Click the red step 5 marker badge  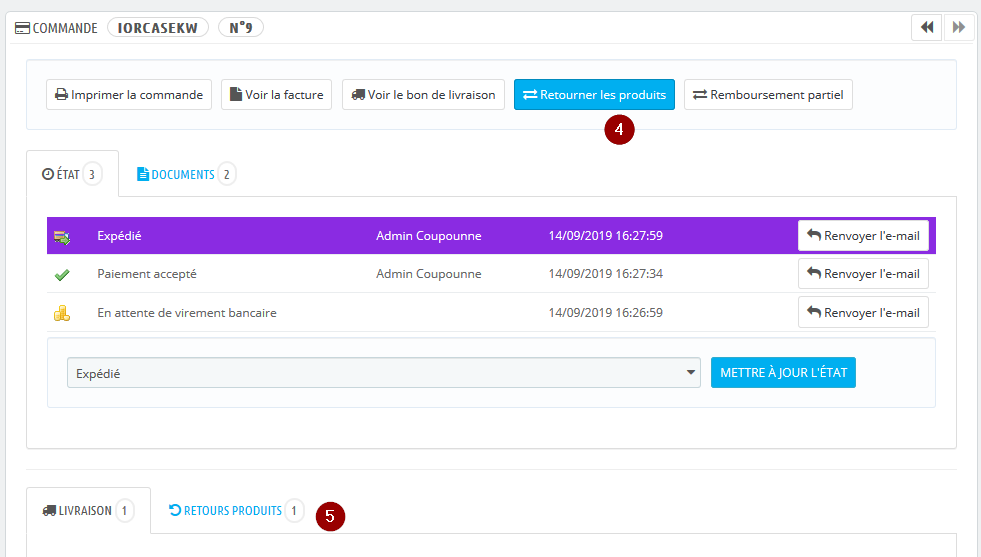point(330,517)
